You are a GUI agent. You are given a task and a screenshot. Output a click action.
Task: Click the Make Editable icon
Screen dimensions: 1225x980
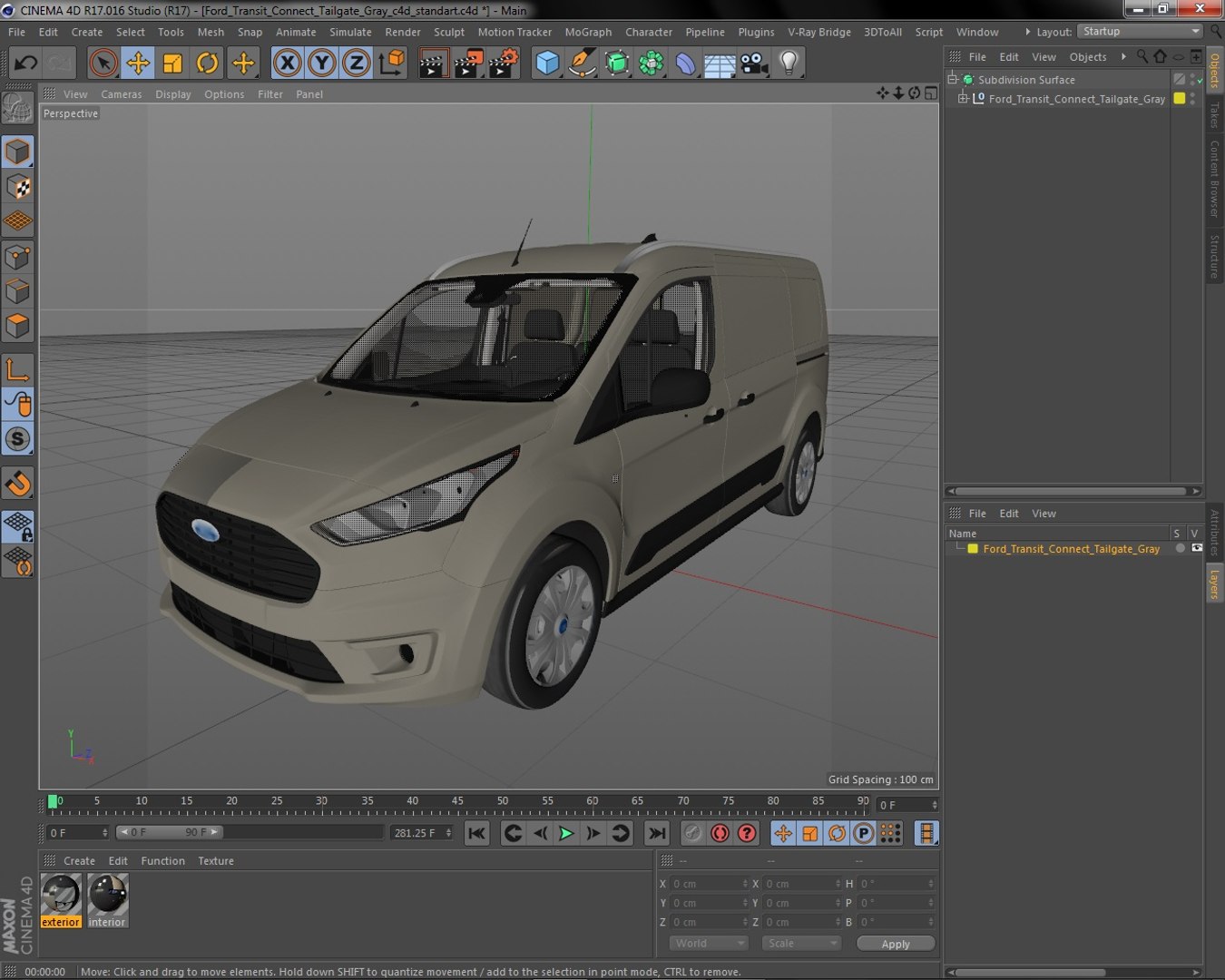(x=18, y=108)
